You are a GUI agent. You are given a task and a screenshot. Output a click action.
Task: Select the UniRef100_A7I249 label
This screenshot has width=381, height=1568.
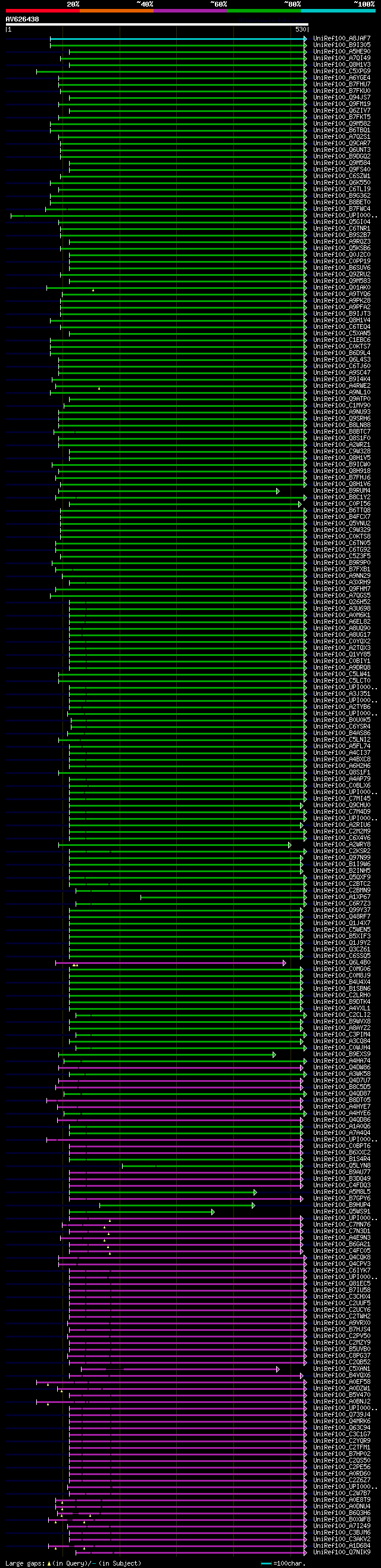point(342,1527)
